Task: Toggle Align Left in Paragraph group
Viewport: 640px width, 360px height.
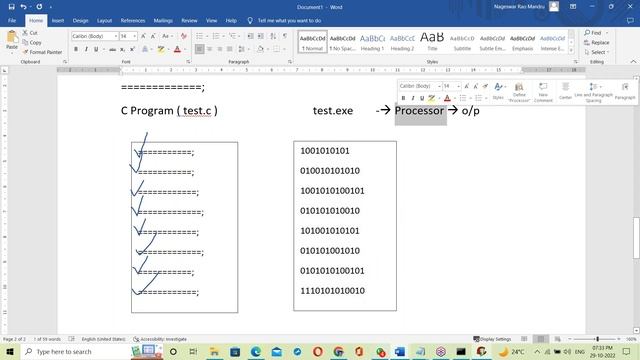Action: pos(199,49)
